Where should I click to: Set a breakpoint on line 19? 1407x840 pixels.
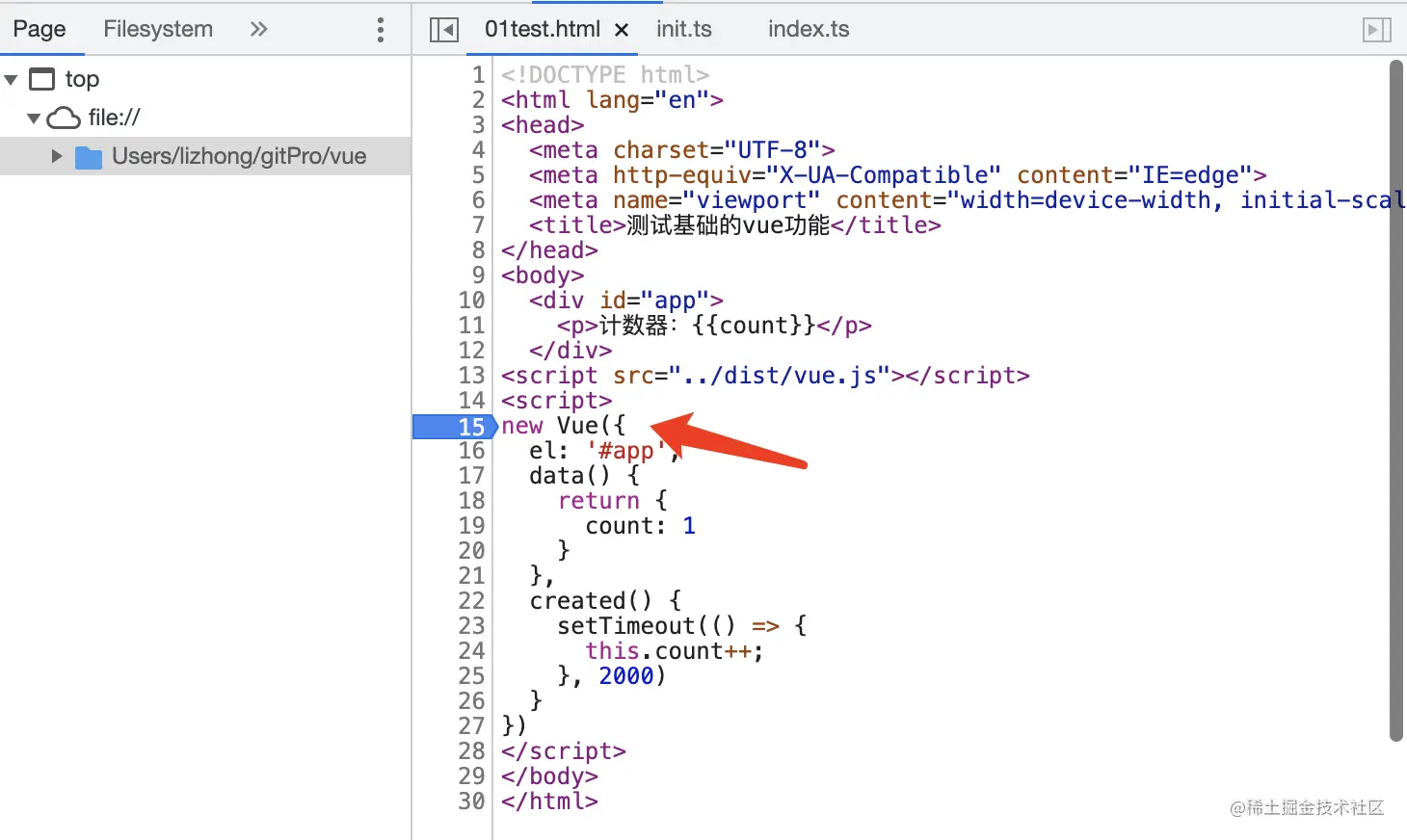tap(471, 526)
